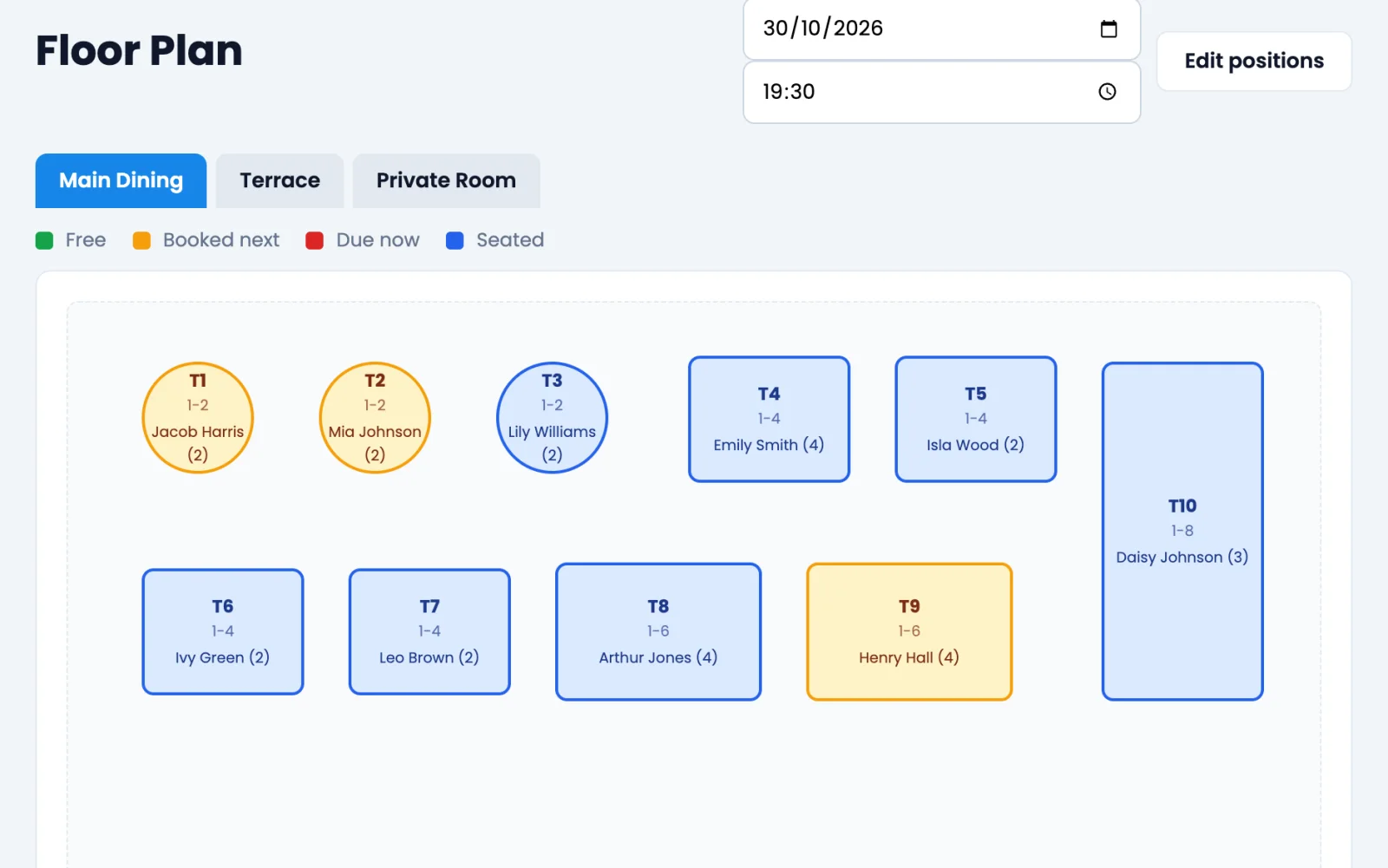Select table T2 booked by Mia Johnson
1388x868 pixels.
pyautogui.click(x=375, y=417)
